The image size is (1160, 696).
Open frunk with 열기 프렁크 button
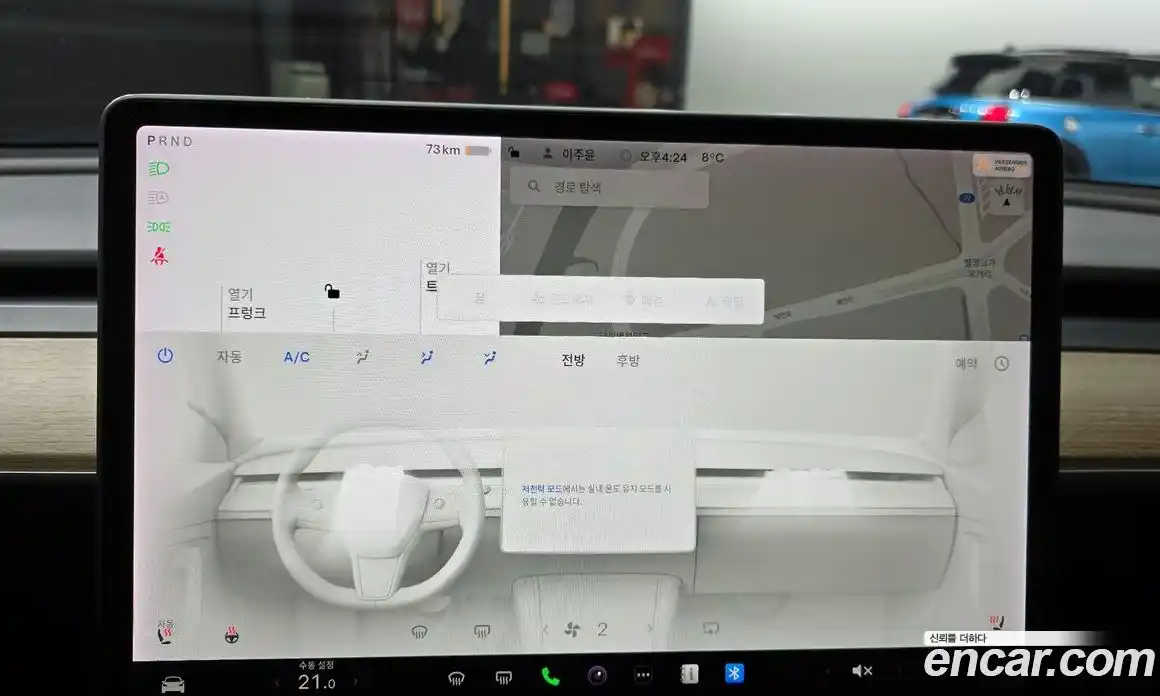tap(246, 303)
